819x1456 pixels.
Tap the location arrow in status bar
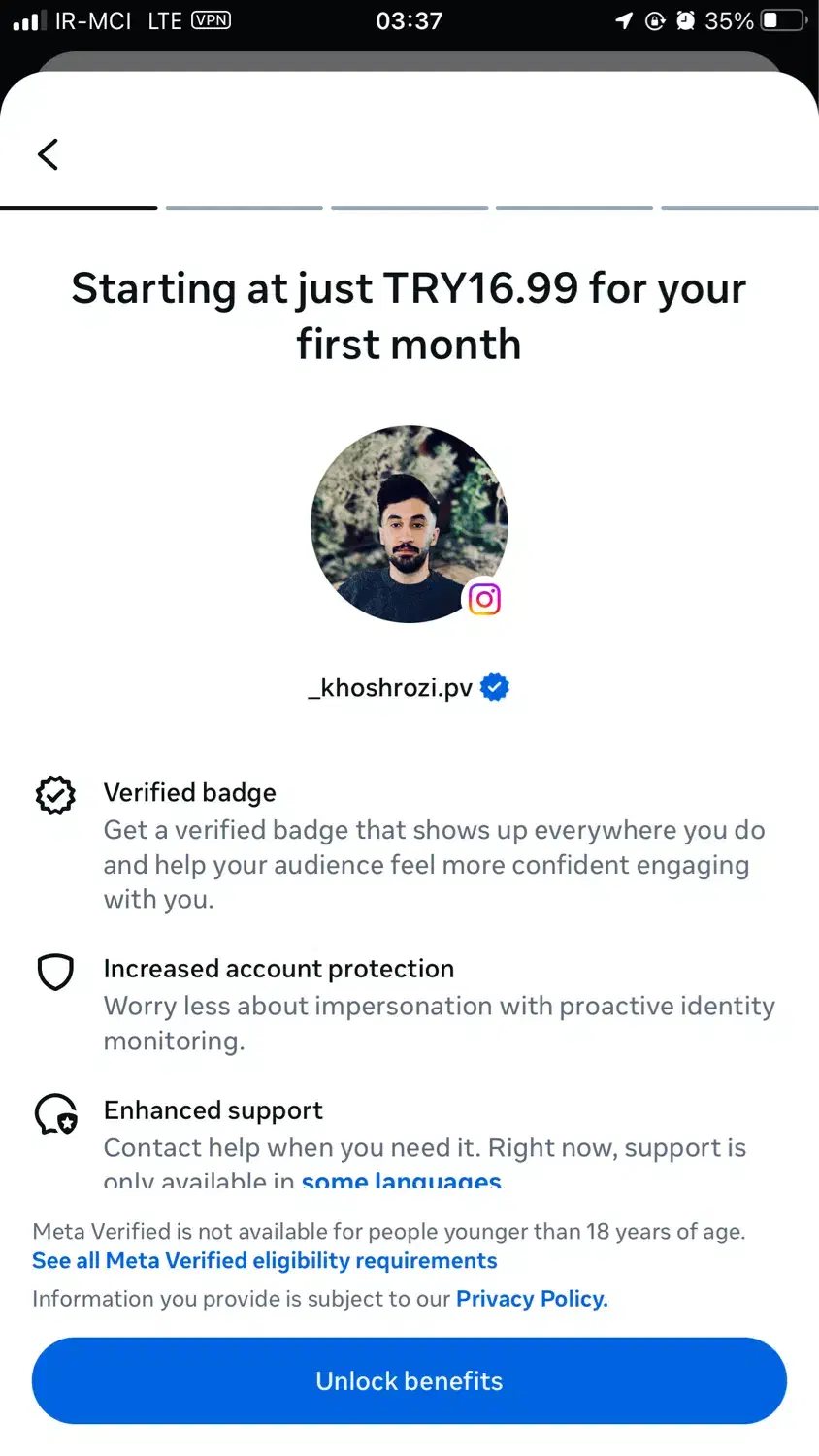(624, 20)
